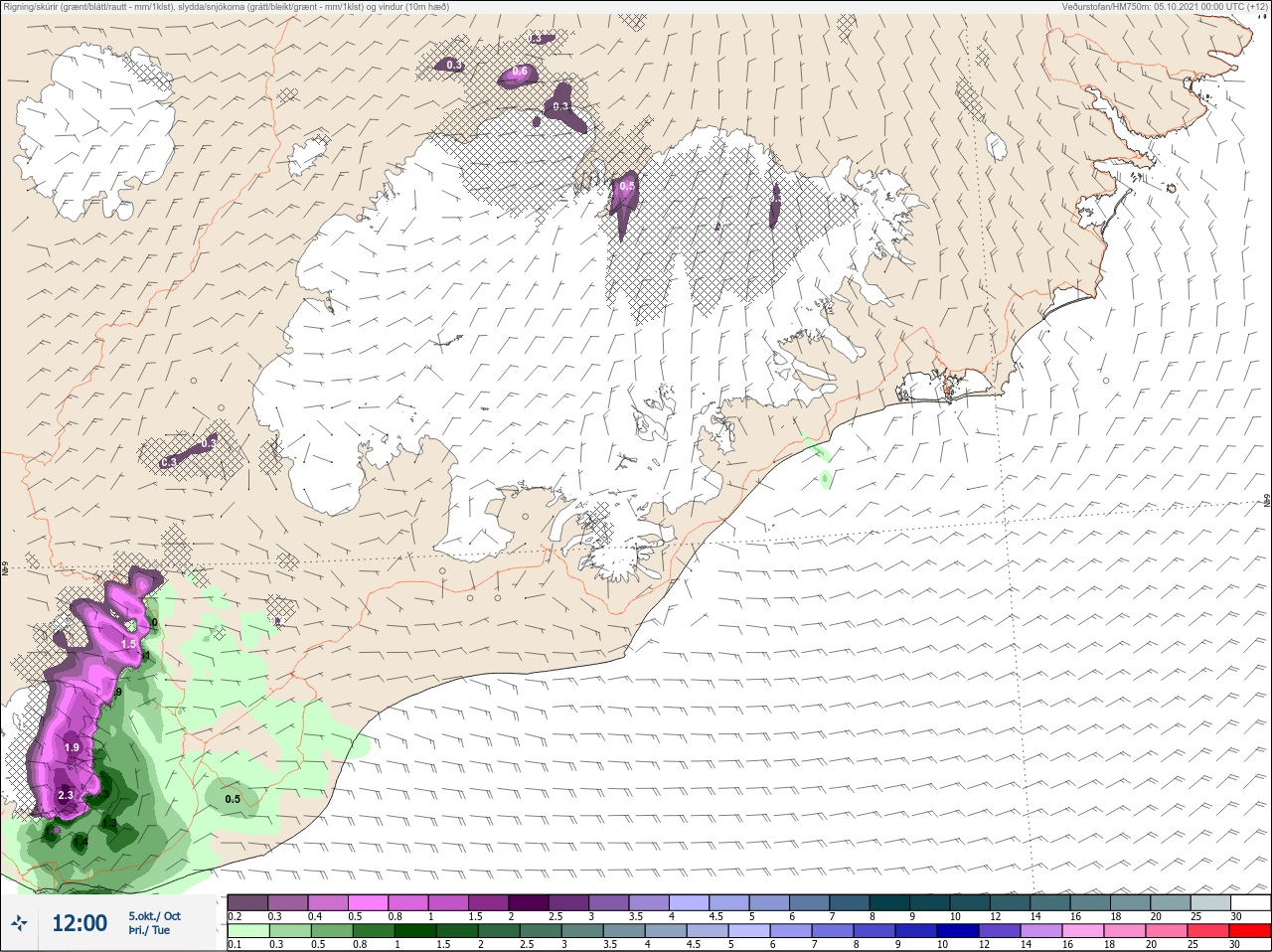Screen dimensions: 1272x952
Task: Pick the darkest green 1 legend swatch
Action: [414, 931]
